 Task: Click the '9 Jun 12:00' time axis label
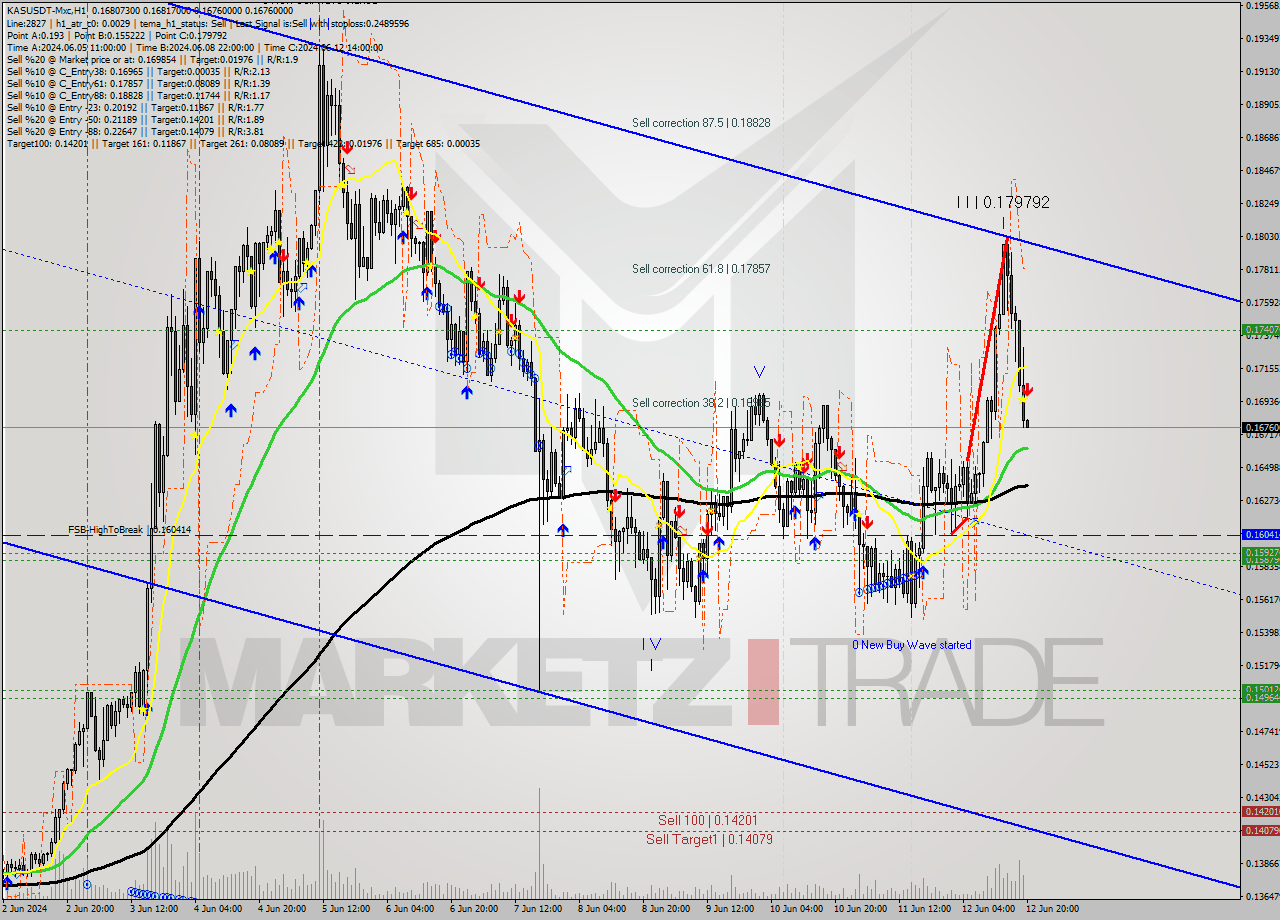pos(730,909)
